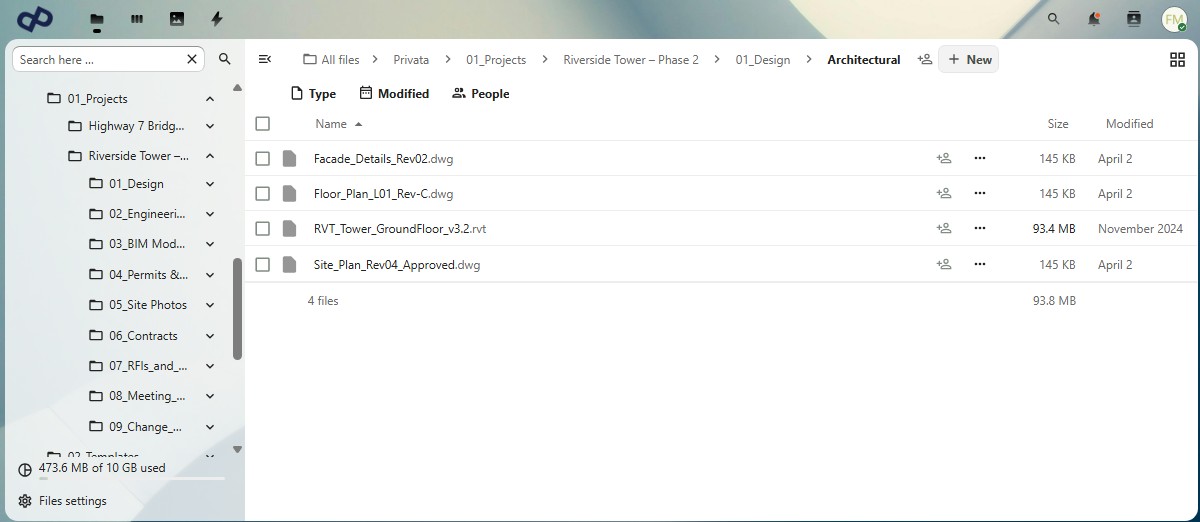Screen dimensions: 1200x522
Task: Collapse the navigation sidebar toggle
Action: [x=265, y=60]
